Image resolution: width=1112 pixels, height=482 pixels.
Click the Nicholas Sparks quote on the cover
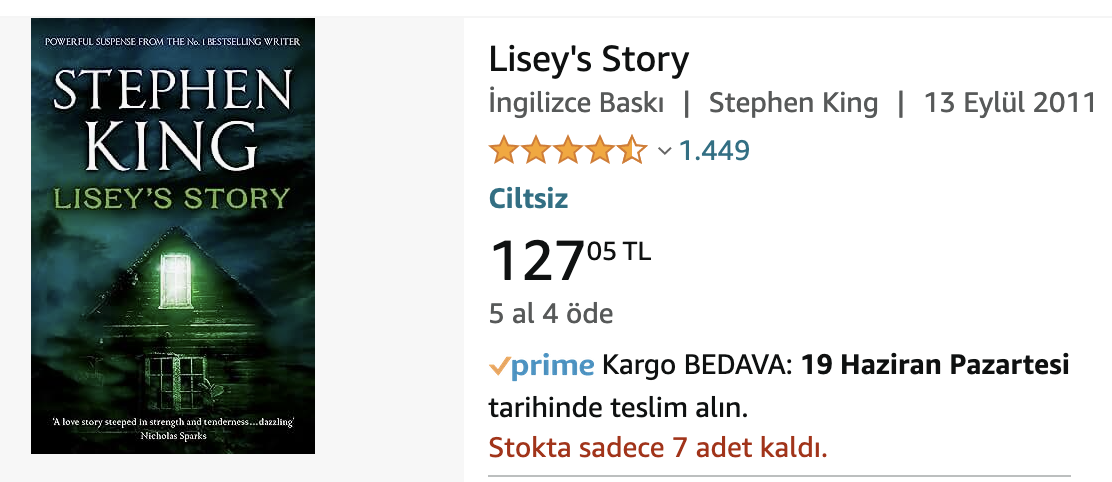click(172, 428)
